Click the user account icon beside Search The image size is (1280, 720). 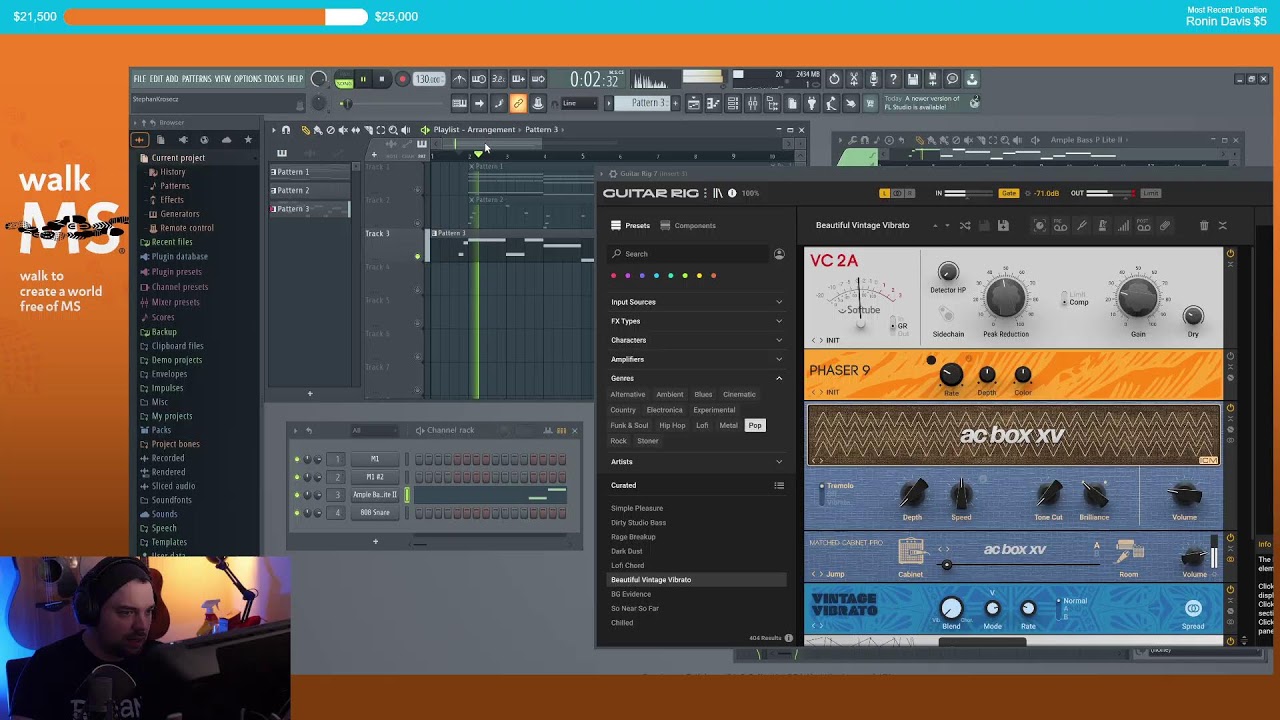pos(779,254)
